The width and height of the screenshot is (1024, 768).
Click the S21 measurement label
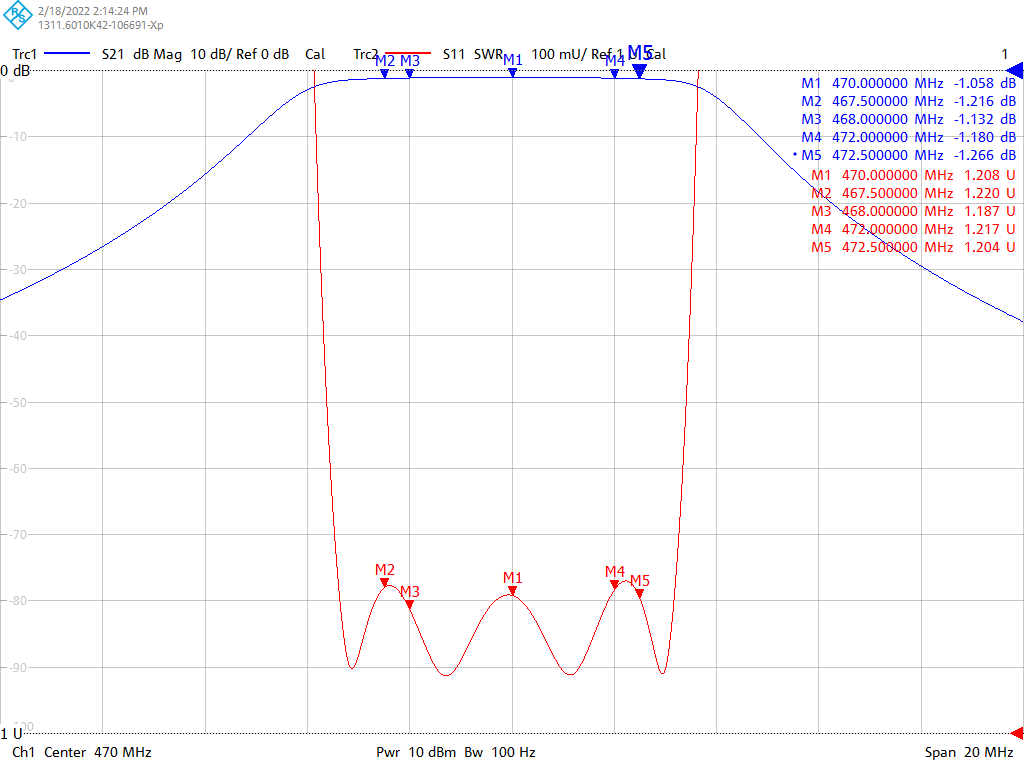click(113, 54)
